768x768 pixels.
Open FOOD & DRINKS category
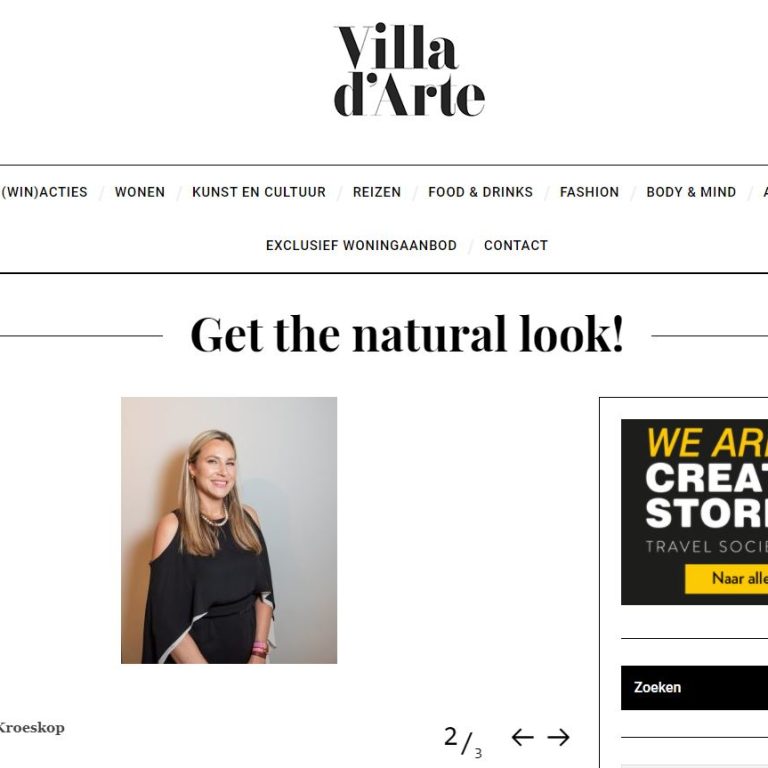tap(480, 192)
